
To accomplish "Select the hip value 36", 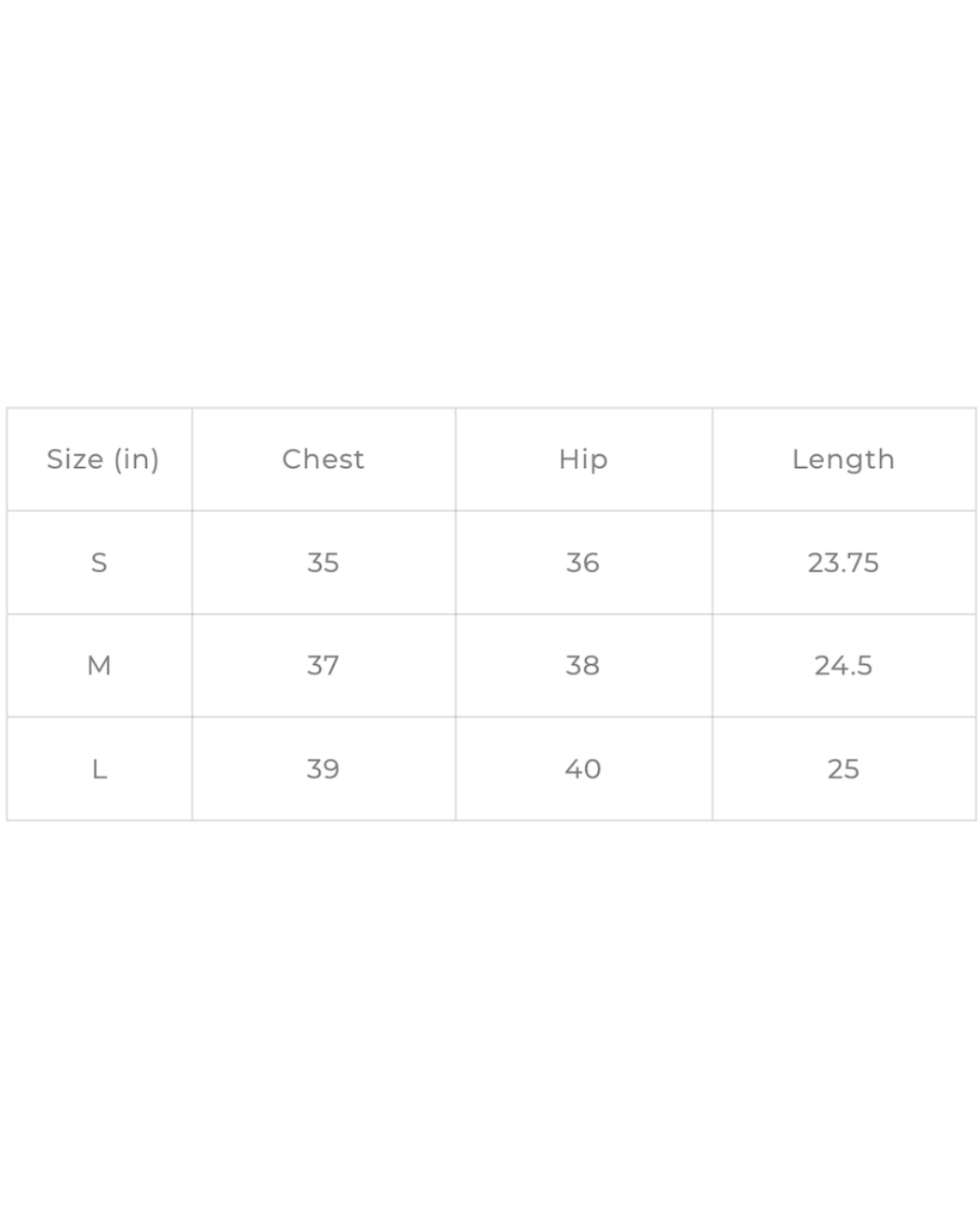I will (583, 563).
